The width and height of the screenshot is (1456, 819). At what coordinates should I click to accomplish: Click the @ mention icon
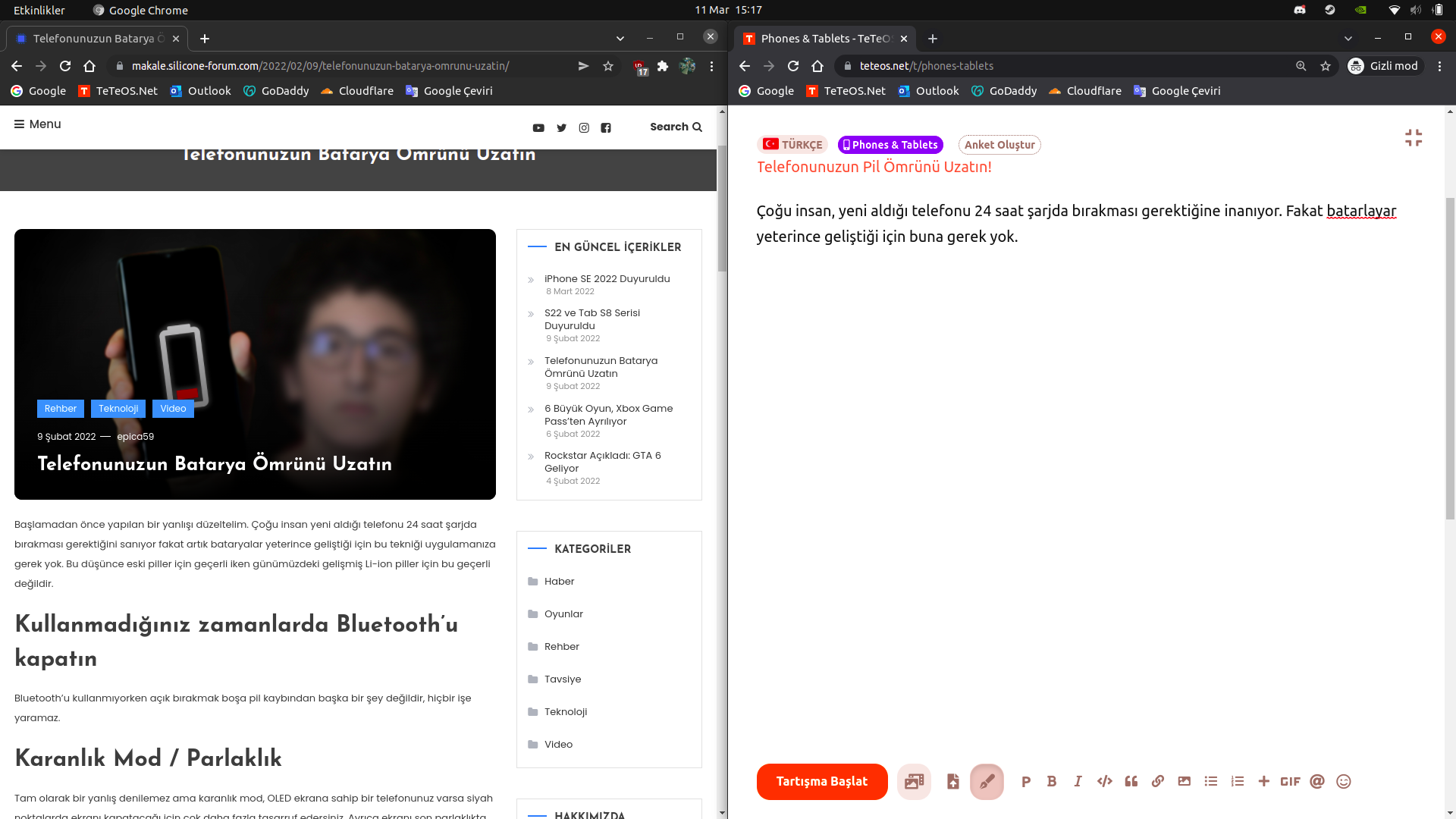click(1317, 781)
